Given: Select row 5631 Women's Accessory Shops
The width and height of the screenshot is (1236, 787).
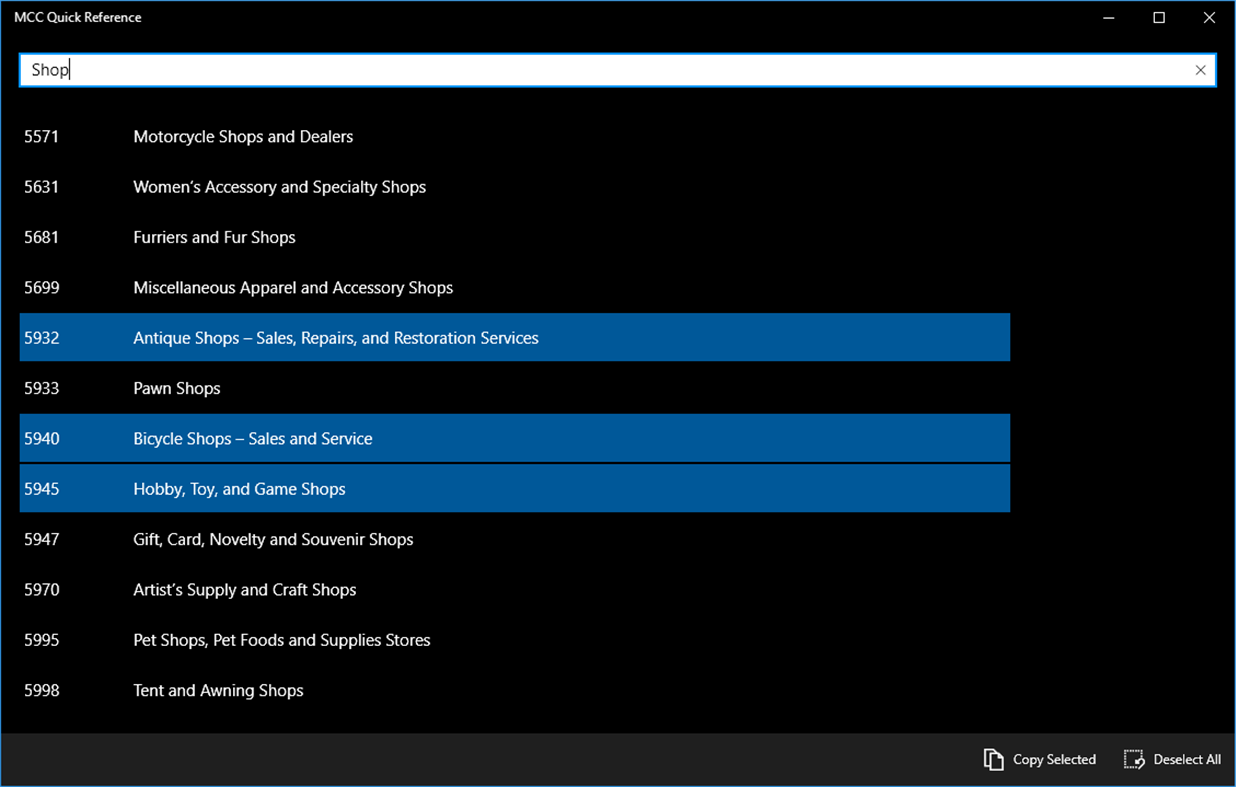Looking at the screenshot, I should pos(400,186).
